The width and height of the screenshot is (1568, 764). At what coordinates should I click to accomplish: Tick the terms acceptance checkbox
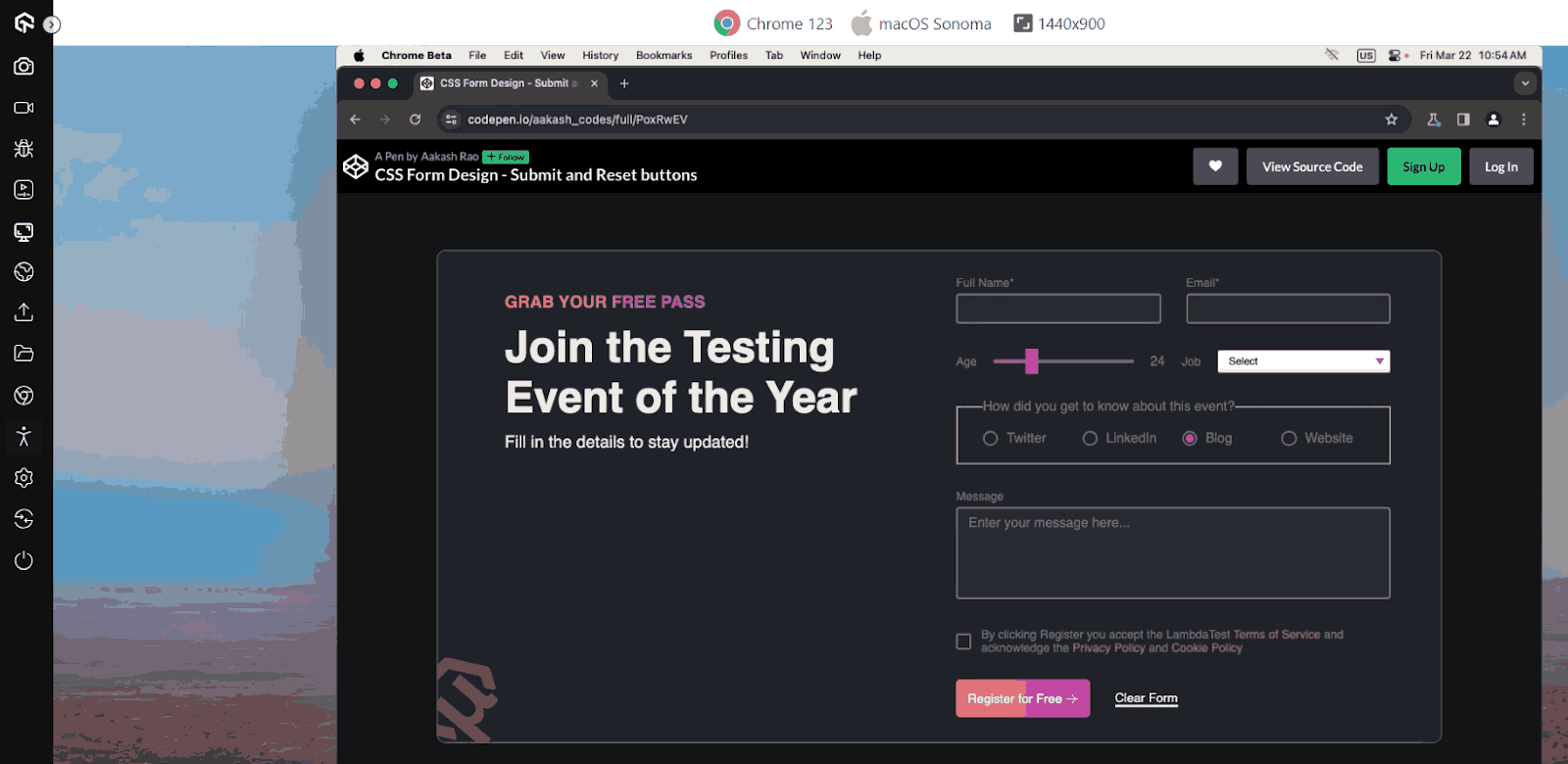coord(963,642)
